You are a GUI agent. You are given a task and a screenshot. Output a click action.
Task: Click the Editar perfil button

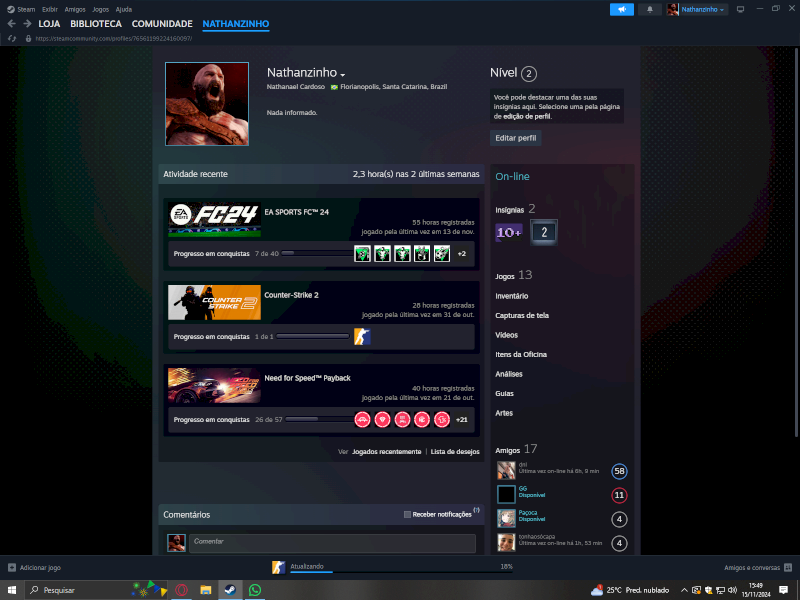515,138
